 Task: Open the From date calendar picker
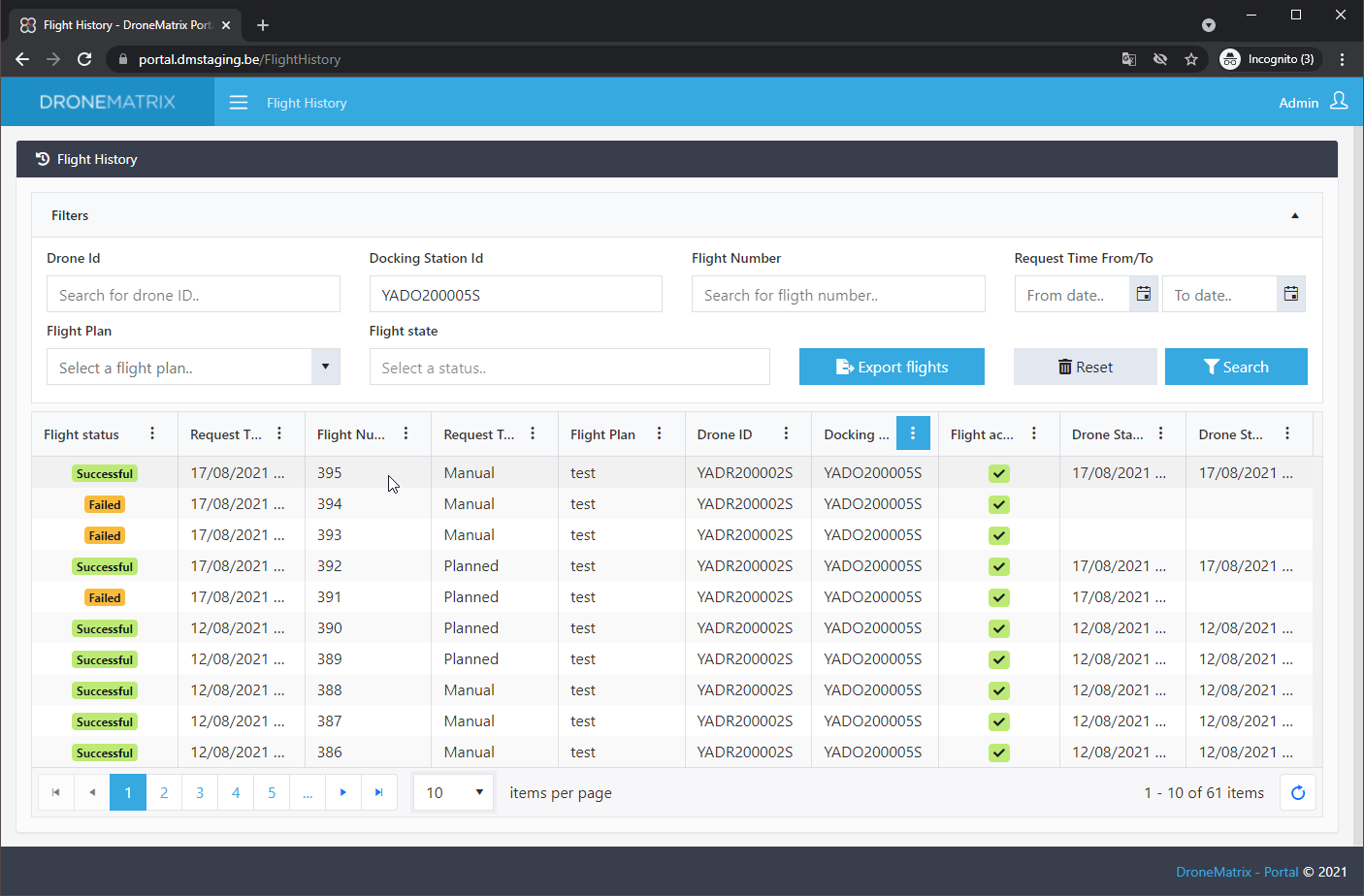pos(1144,294)
